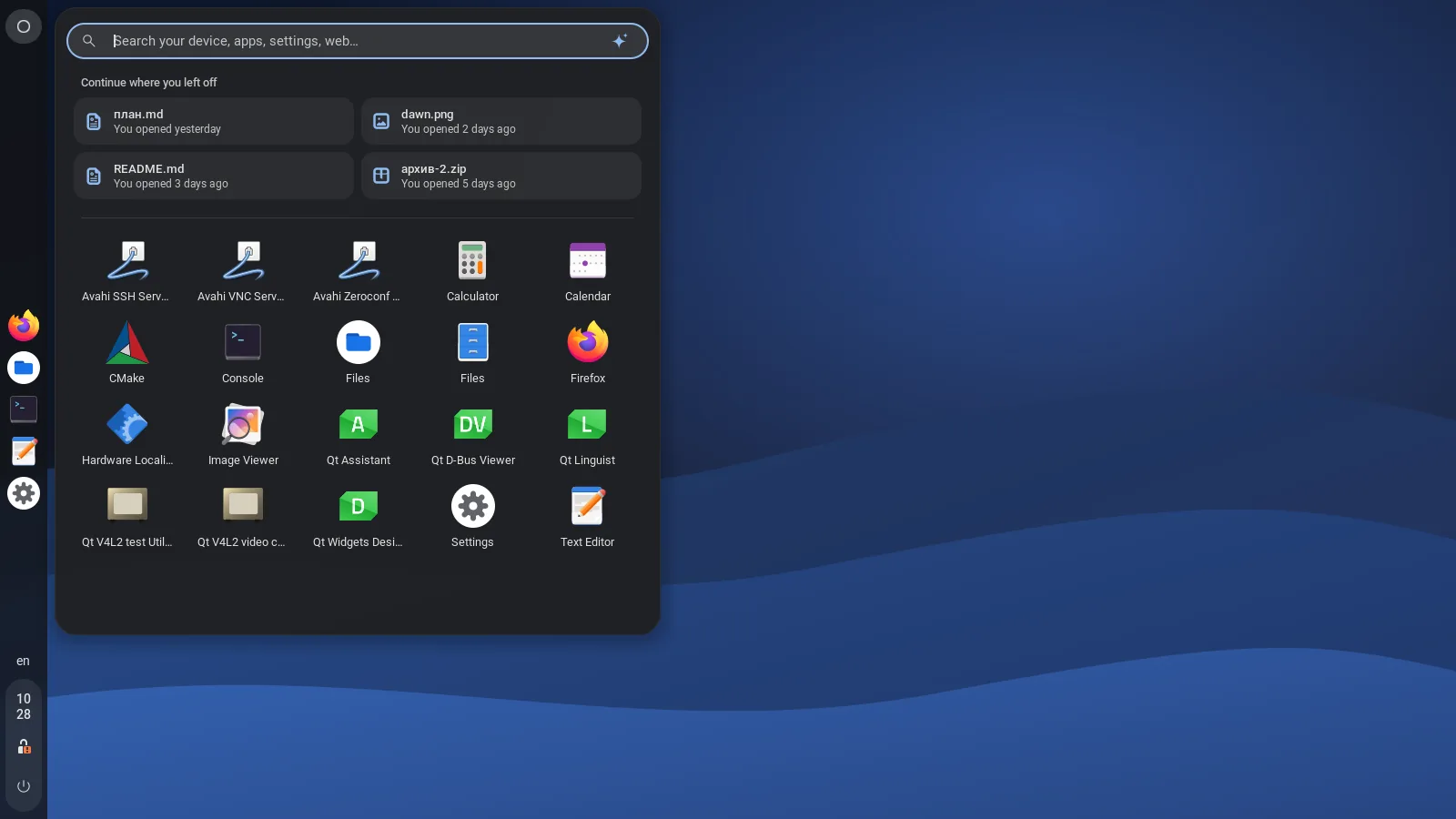Open CMake from the app grid

tap(127, 353)
